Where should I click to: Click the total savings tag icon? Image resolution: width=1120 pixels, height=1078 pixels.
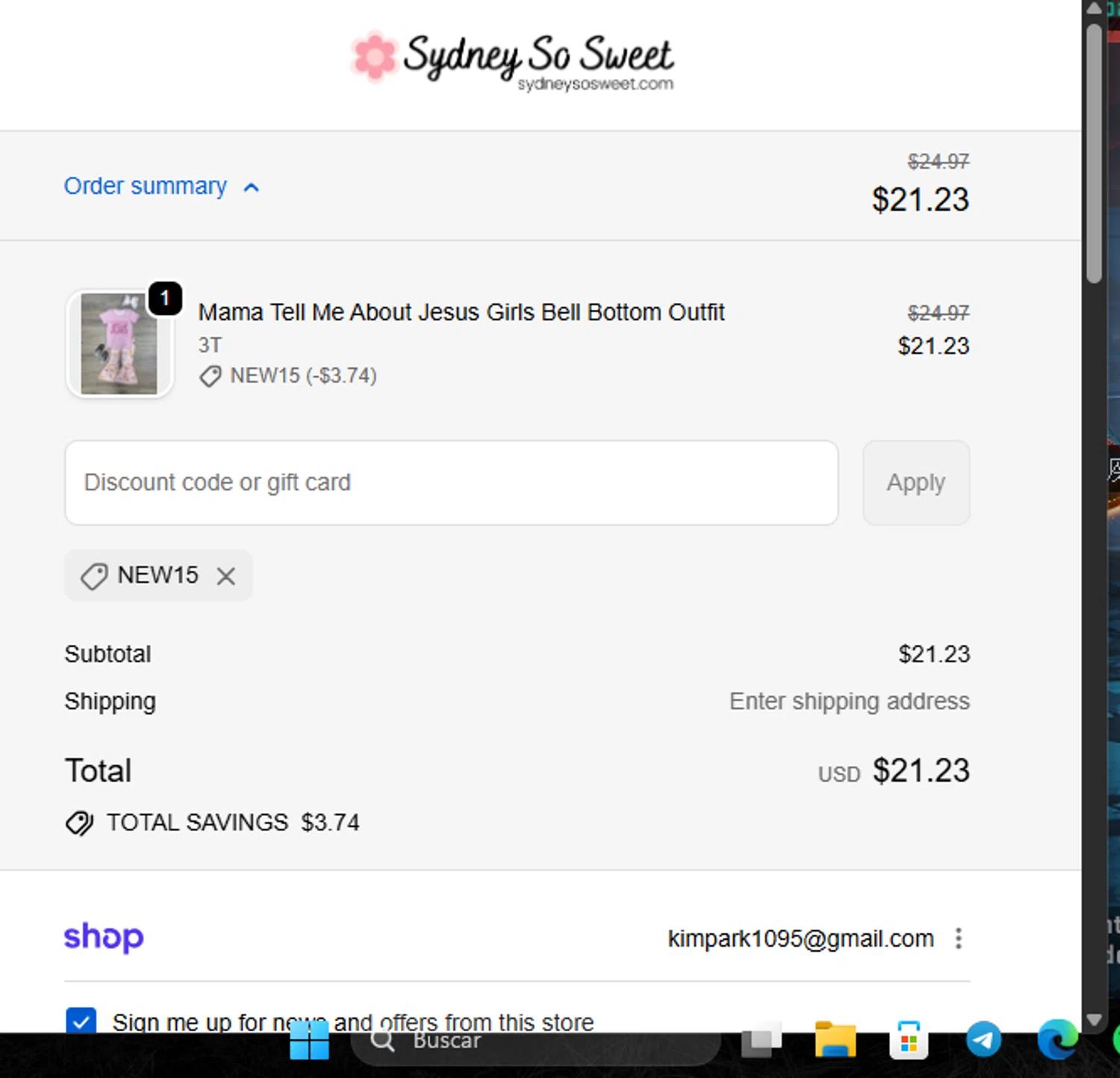coord(79,823)
